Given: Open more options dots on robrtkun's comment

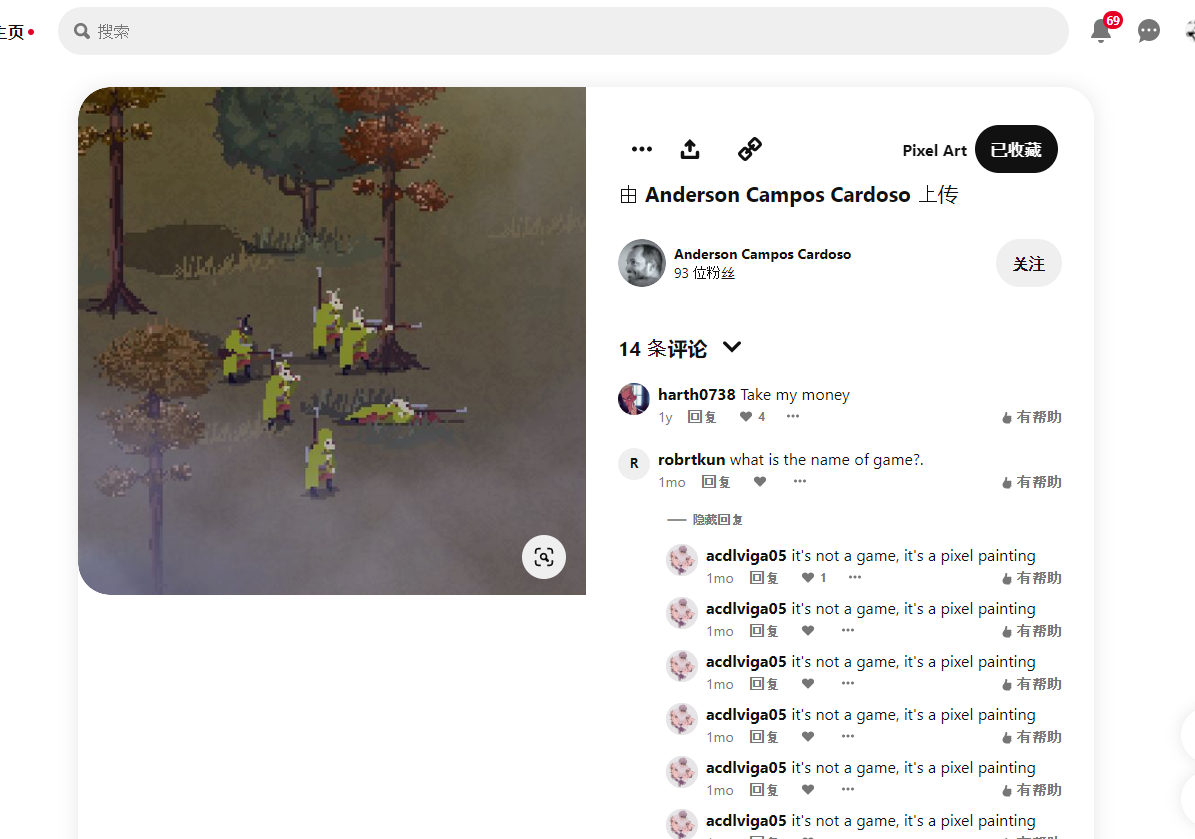Looking at the screenshot, I should [799, 481].
